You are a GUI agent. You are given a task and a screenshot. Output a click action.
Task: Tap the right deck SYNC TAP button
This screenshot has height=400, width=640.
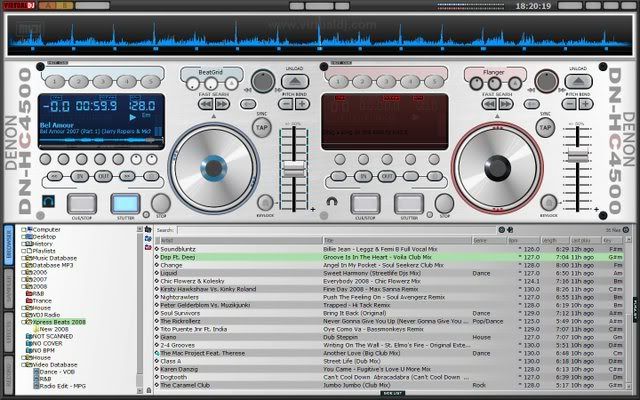pyautogui.click(x=545, y=127)
